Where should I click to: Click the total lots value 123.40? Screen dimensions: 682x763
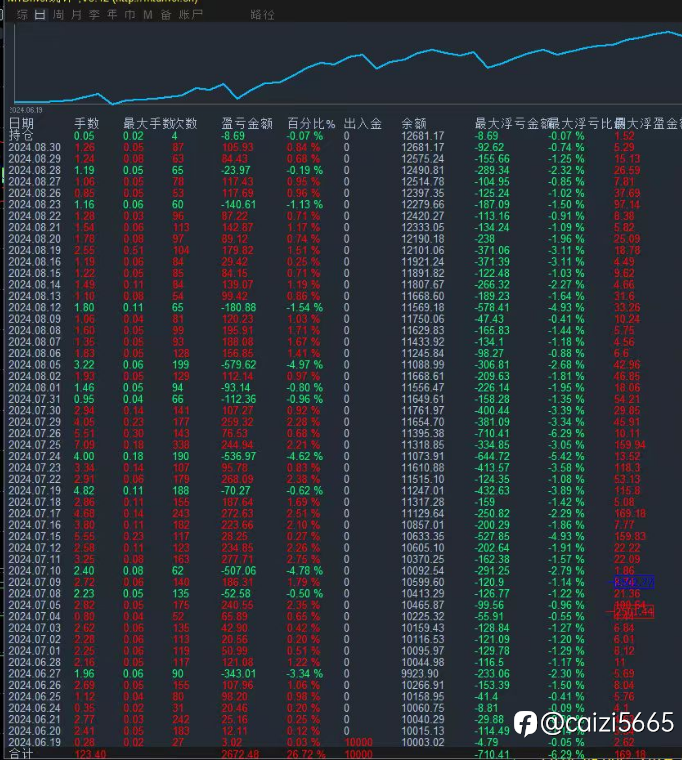pos(90,754)
